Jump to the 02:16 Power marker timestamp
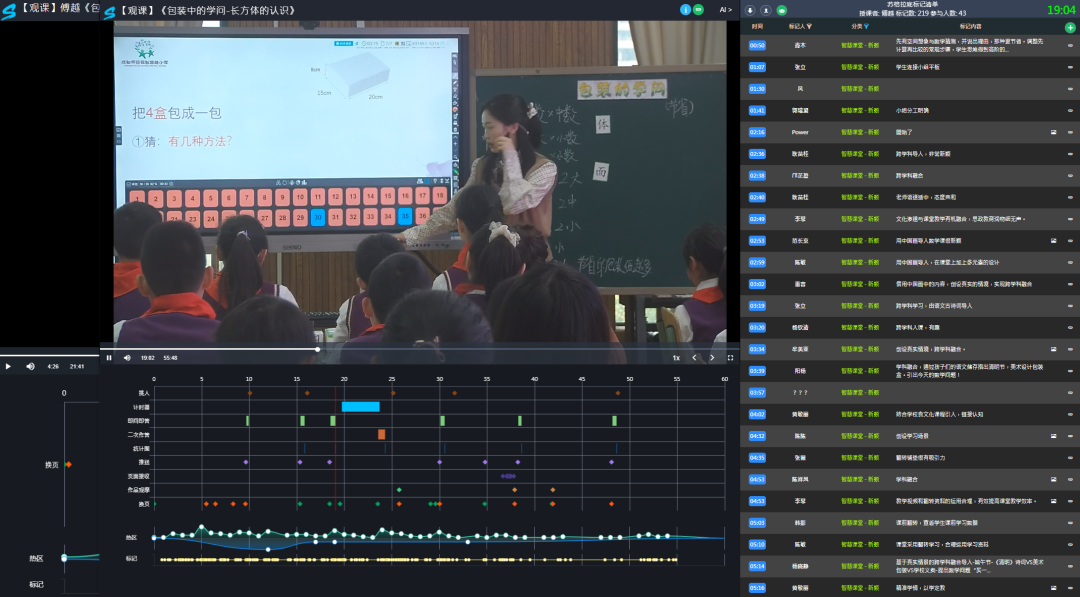 point(757,132)
